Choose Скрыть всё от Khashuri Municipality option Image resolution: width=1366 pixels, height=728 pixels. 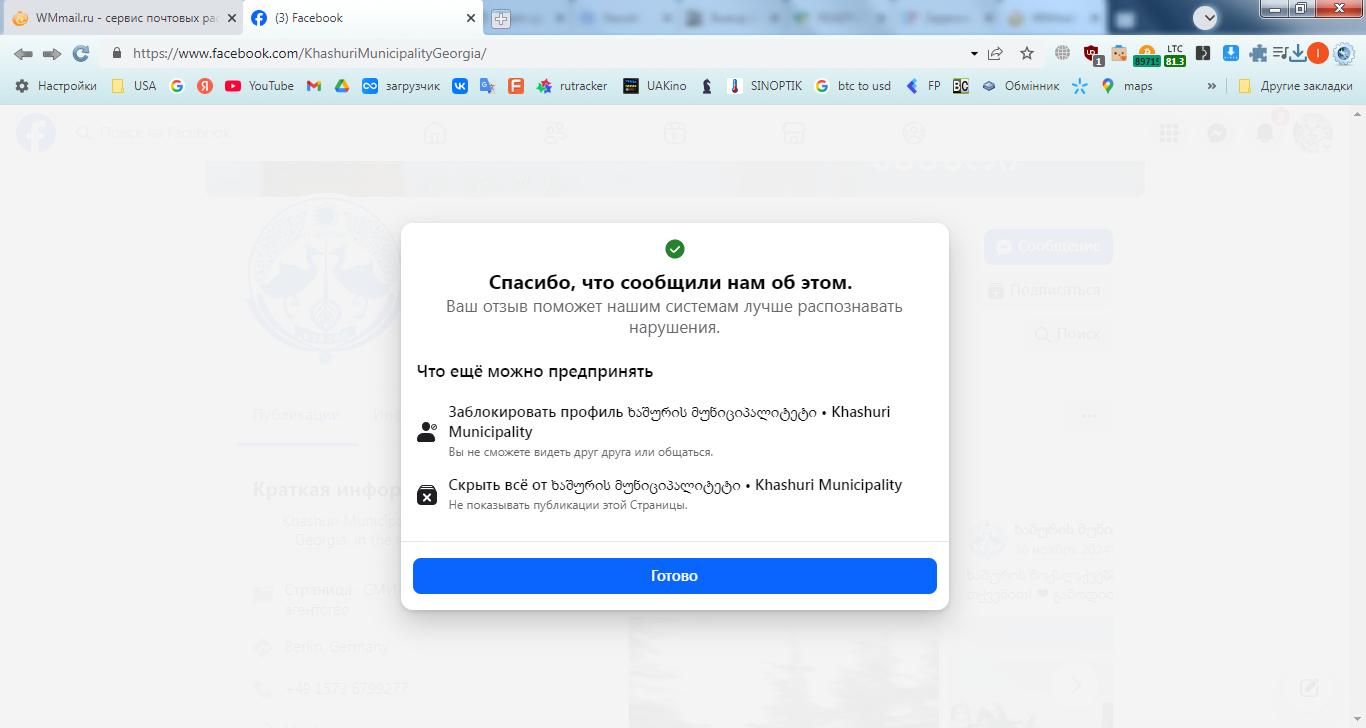675,494
